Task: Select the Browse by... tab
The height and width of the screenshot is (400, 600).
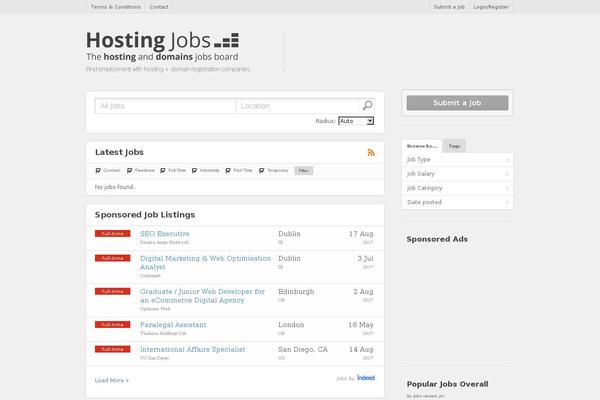Action: pyautogui.click(x=422, y=146)
